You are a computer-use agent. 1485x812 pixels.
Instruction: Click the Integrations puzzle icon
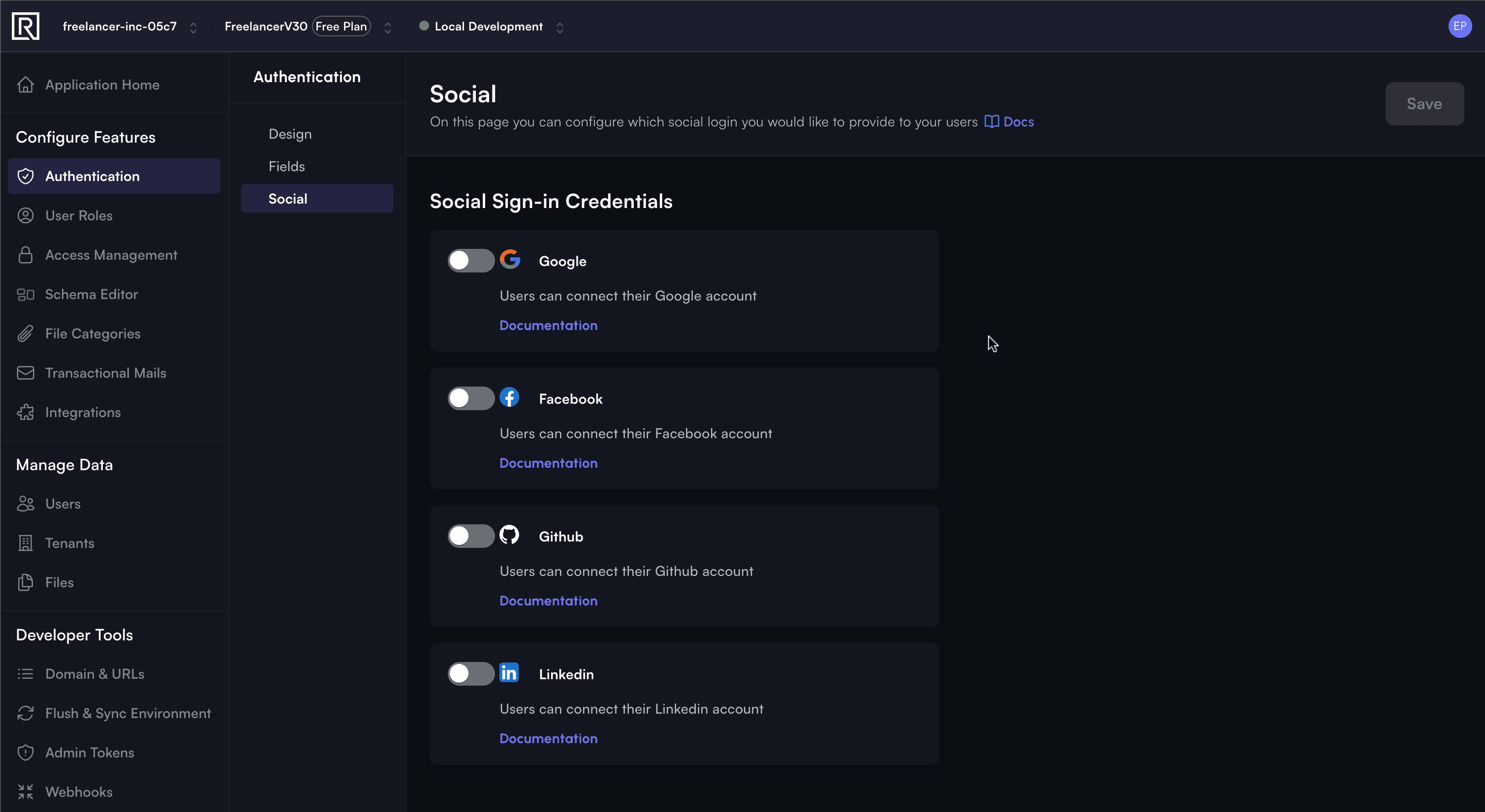[26, 413]
